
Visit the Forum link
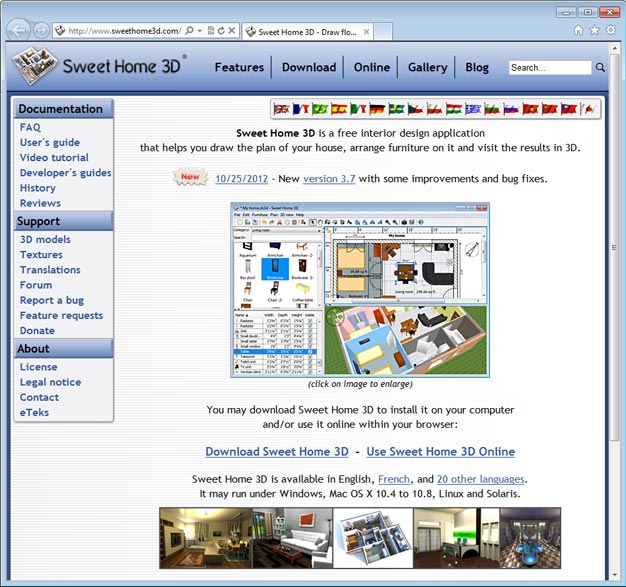click(36, 285)
